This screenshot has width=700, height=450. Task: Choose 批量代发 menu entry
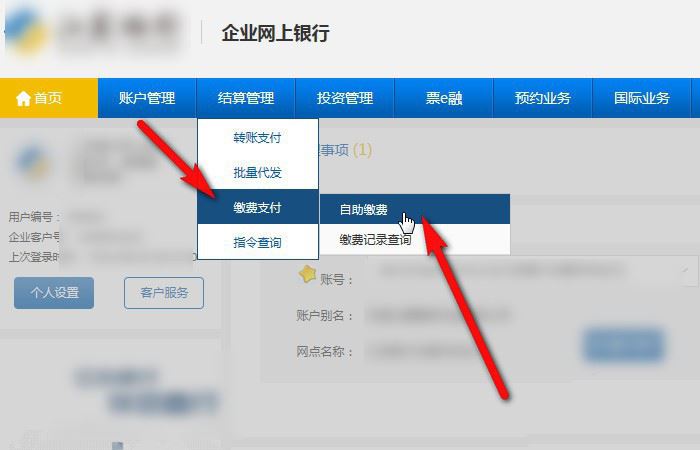pos(258,172)
